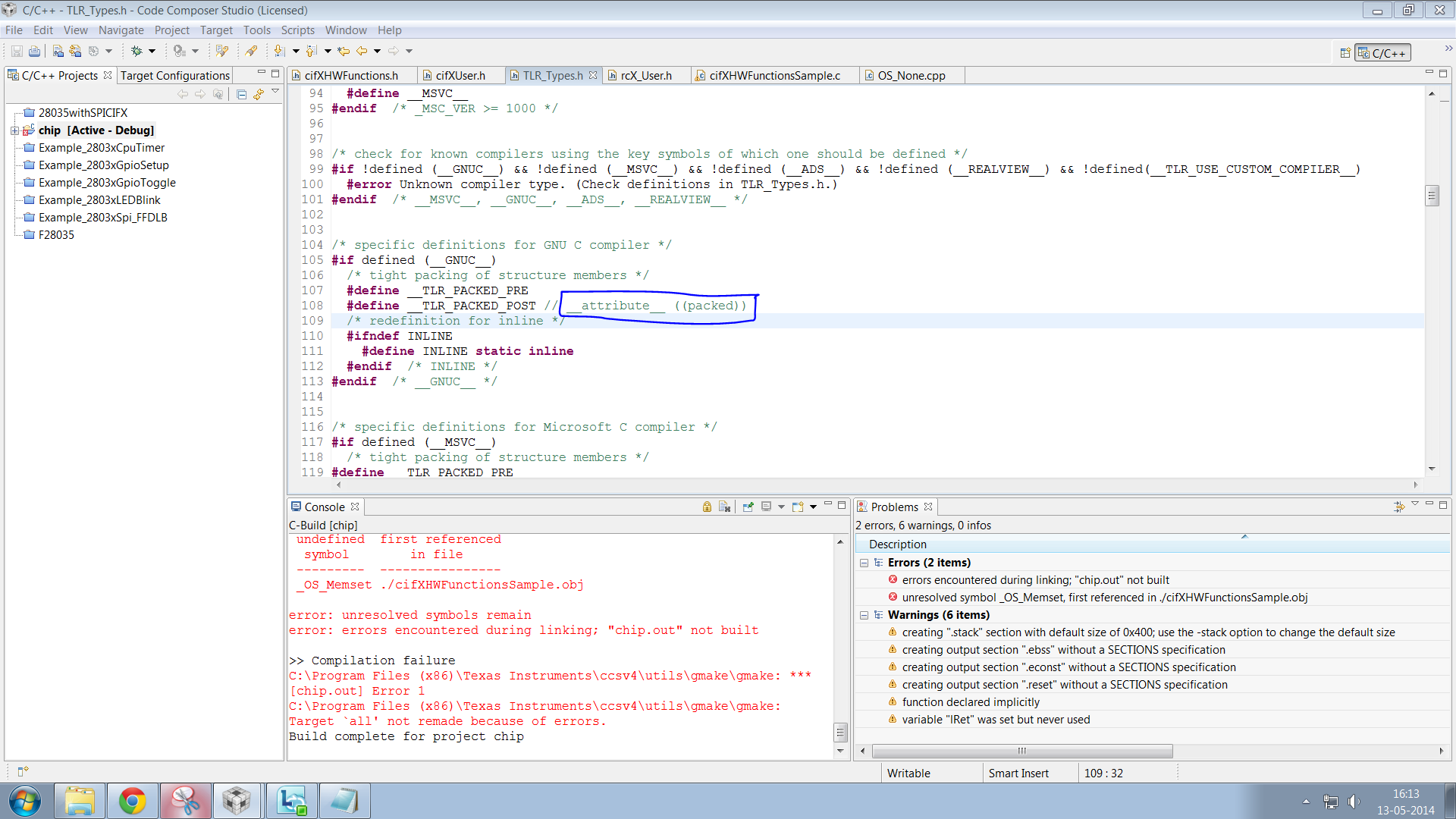Click the Print toolbar icon
Screen dimensions: 1456x819
[x=34, y=51]
